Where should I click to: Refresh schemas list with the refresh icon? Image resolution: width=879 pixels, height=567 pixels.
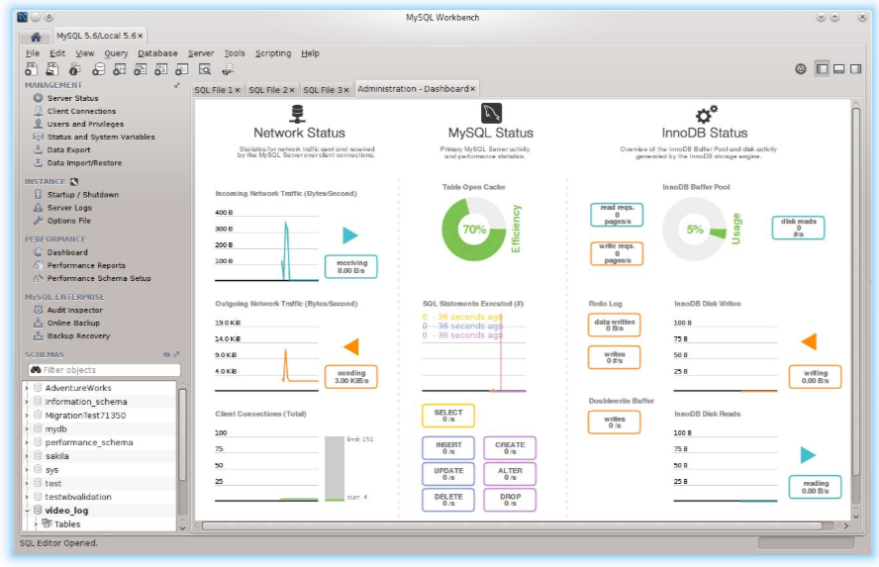pos(166,354)
